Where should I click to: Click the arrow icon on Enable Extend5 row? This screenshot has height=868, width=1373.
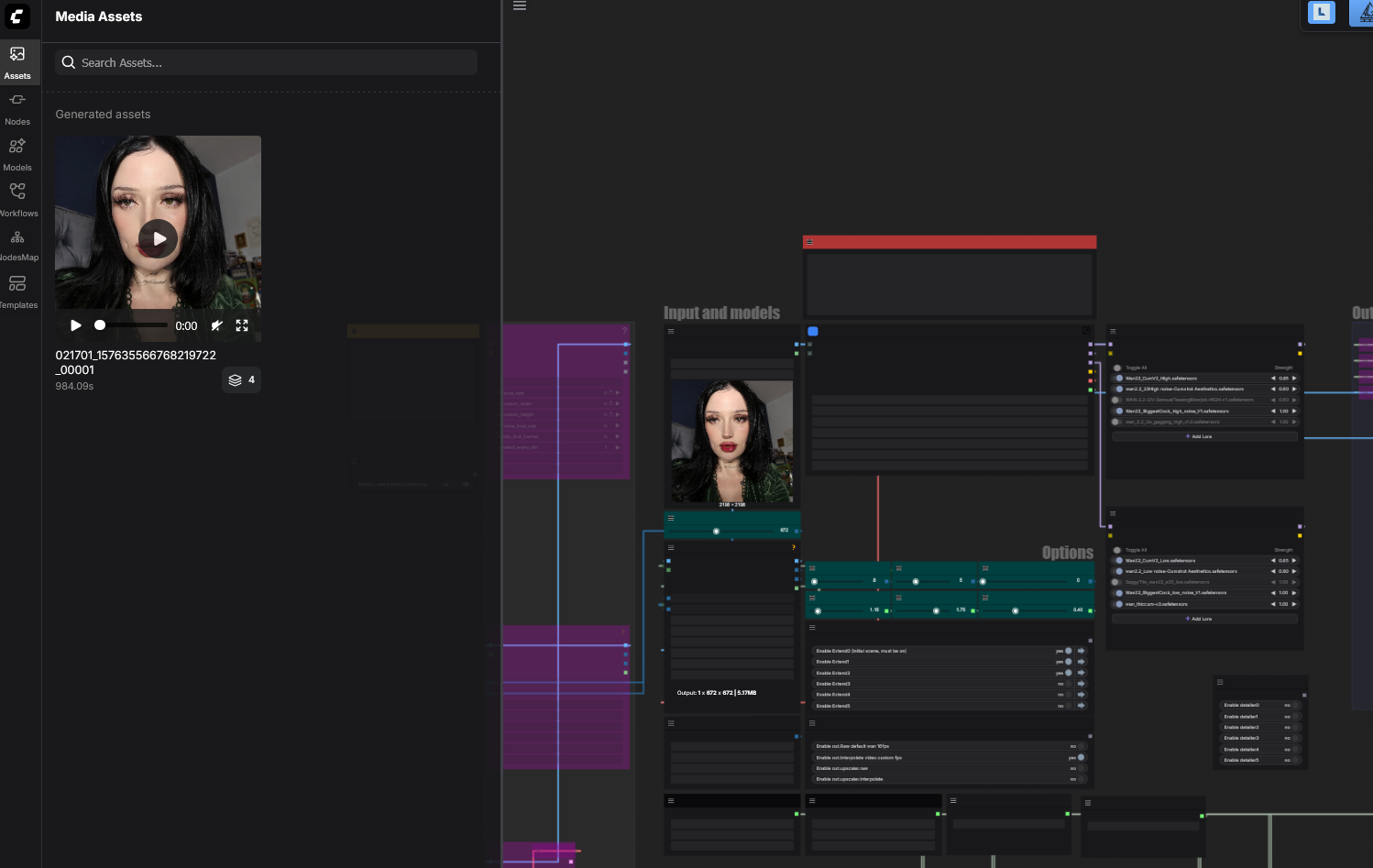(1082, 706)
